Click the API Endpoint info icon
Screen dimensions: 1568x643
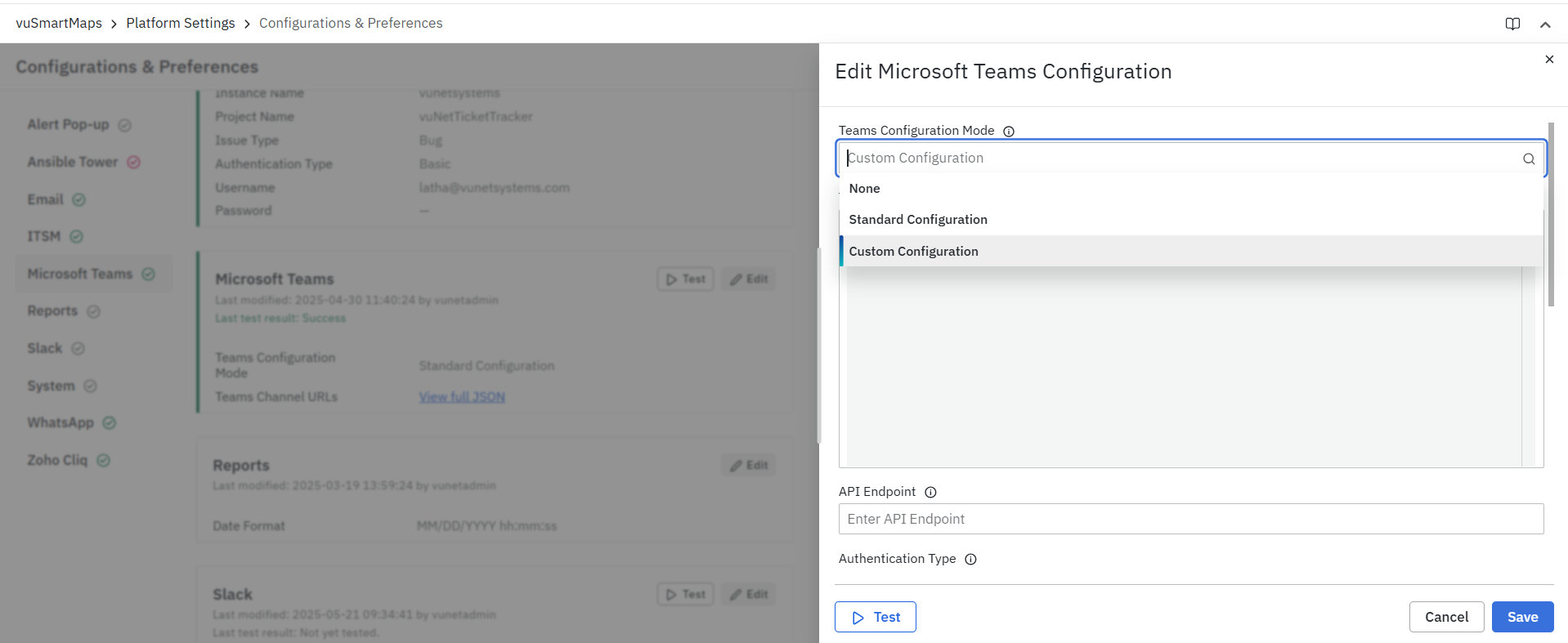click(930, 492)
